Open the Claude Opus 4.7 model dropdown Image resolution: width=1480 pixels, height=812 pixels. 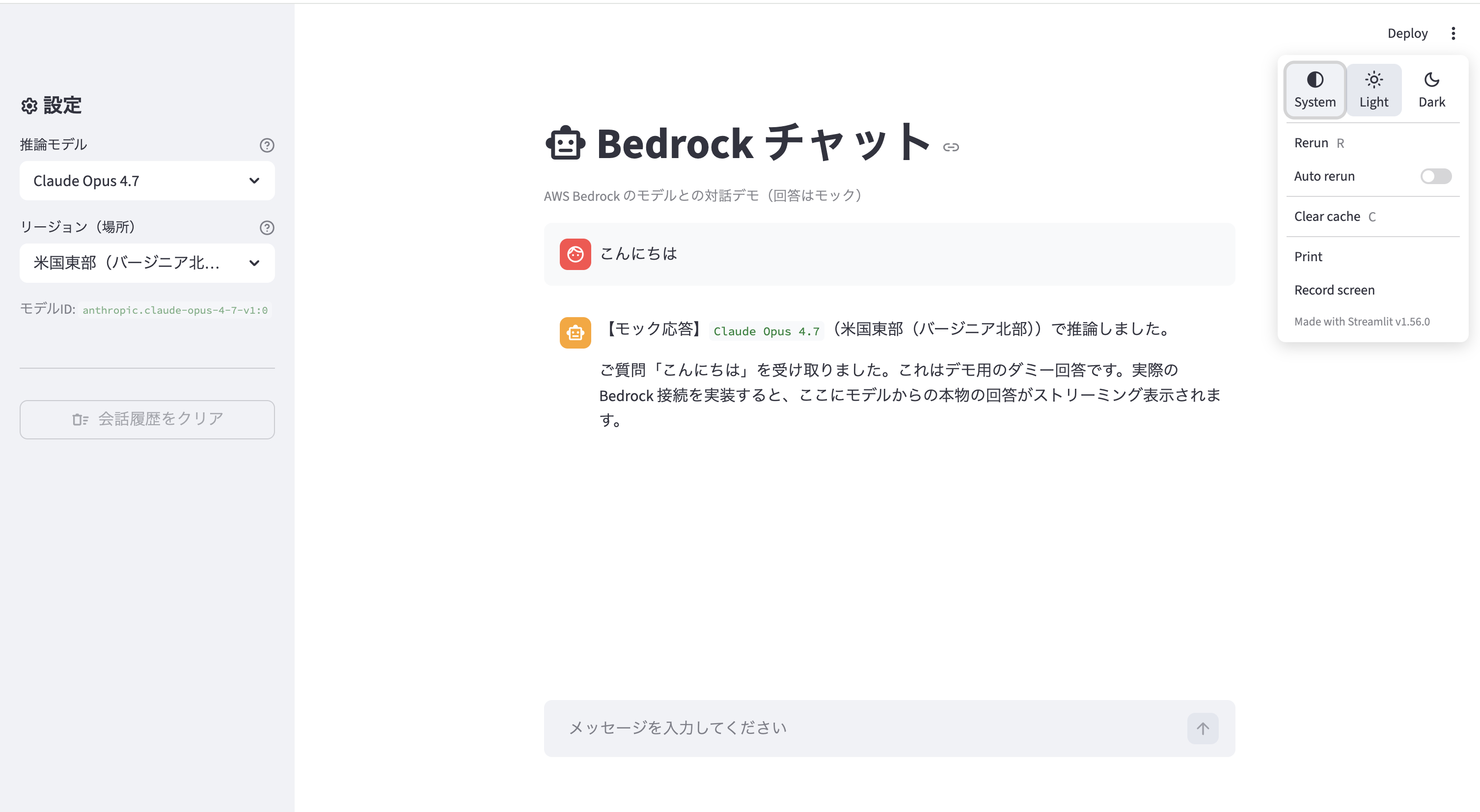click(147, 181)
